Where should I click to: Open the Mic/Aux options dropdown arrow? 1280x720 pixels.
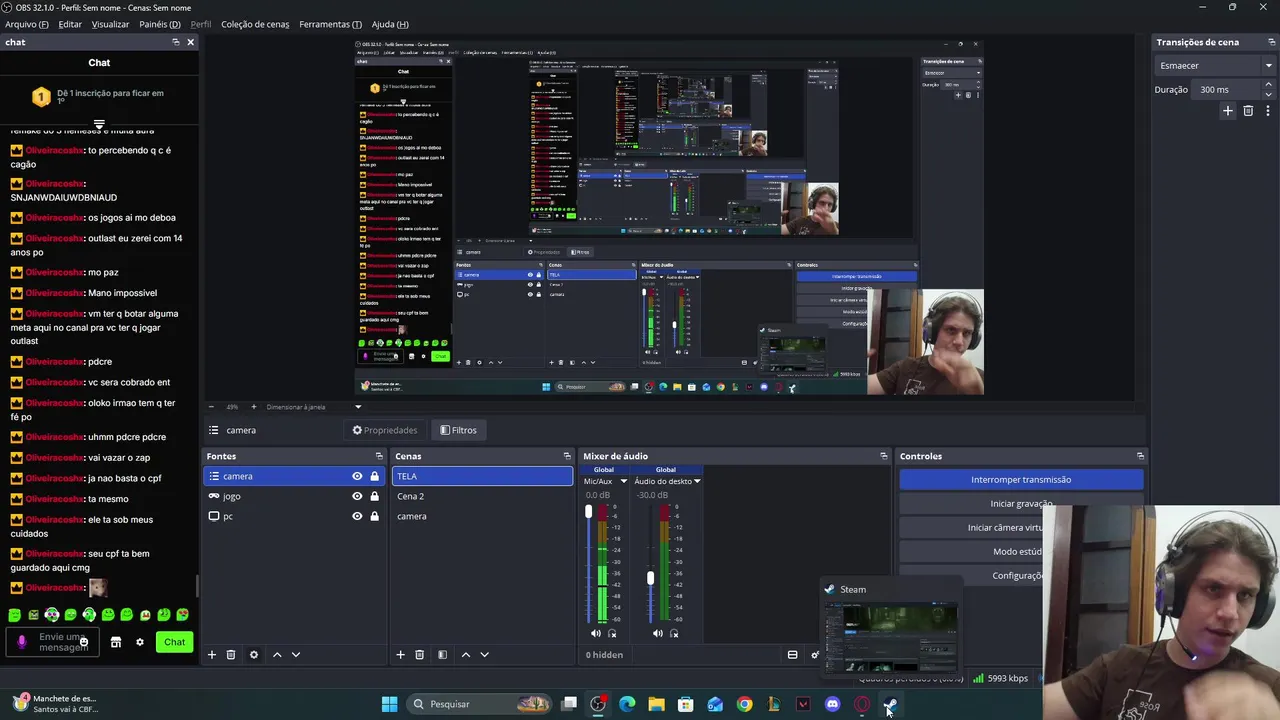(624, 481)
